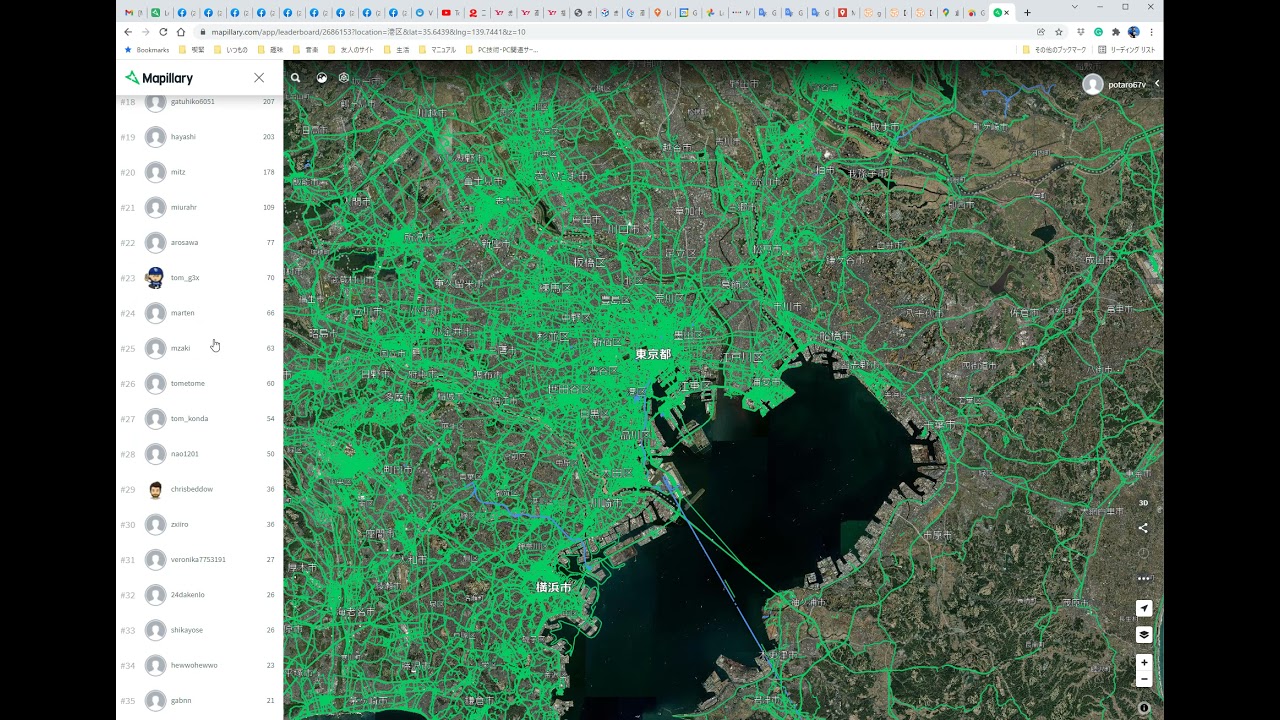Go forward in browser history
Viewport: 1280px width, 720px height.
[x=145, y=32]
